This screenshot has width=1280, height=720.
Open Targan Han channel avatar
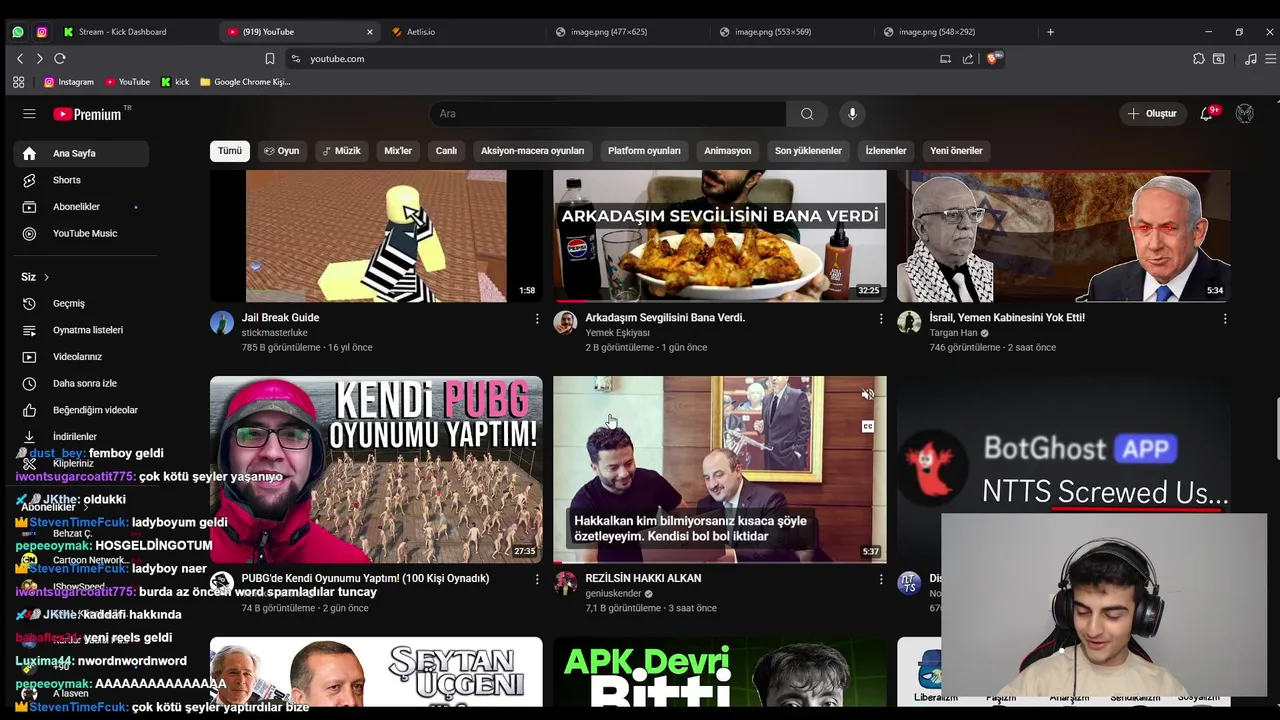(909, 322)
